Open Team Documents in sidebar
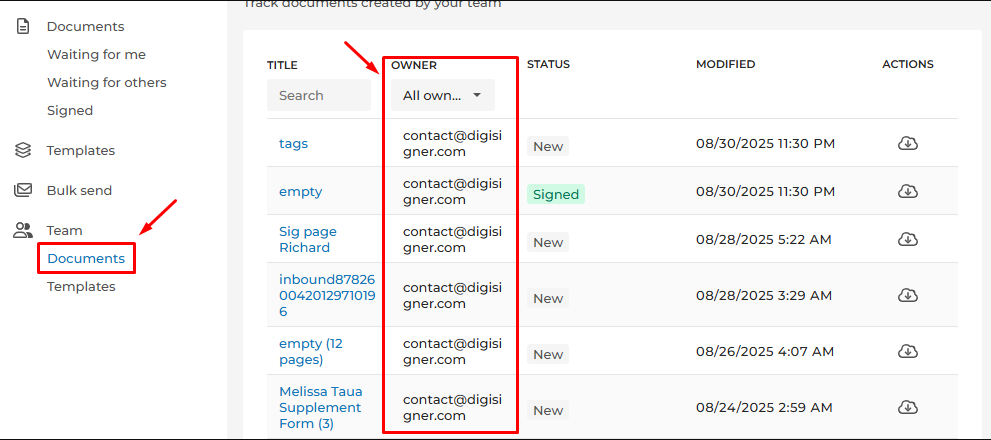 point(86,258)
